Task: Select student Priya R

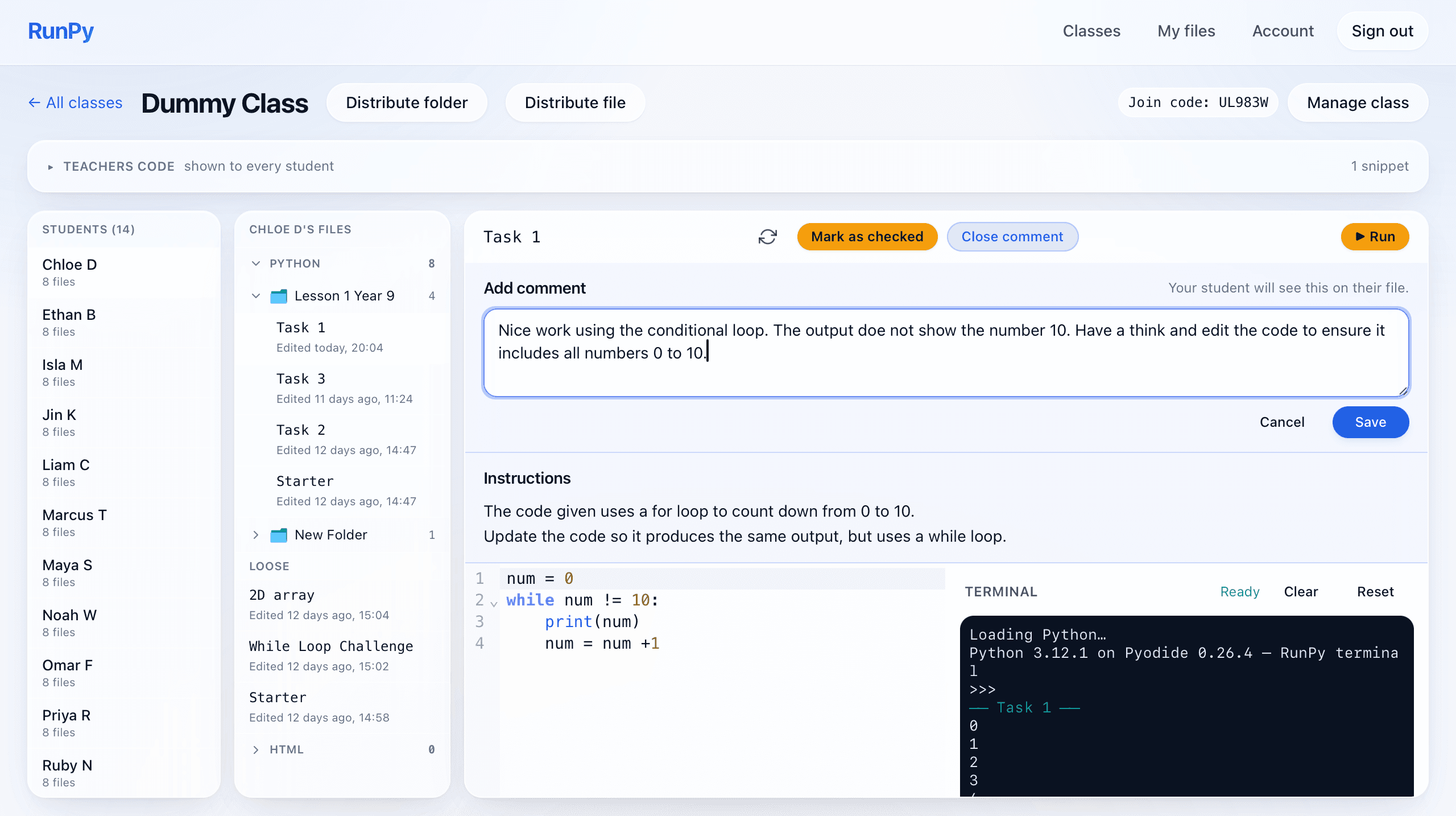Action: coord(124,723)
